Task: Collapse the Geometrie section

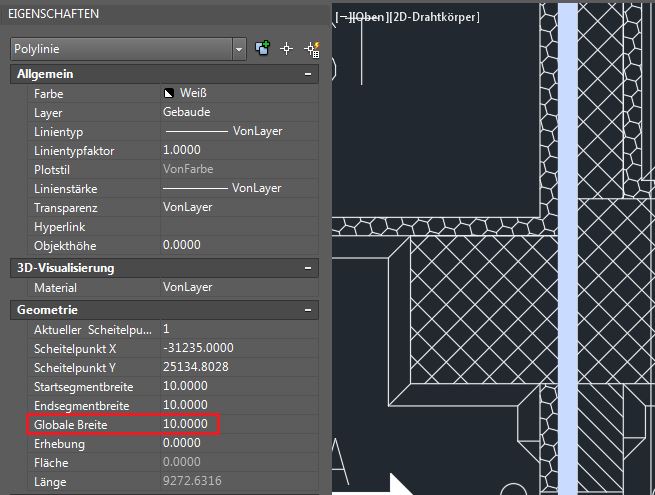Action: tap(309, 310)
